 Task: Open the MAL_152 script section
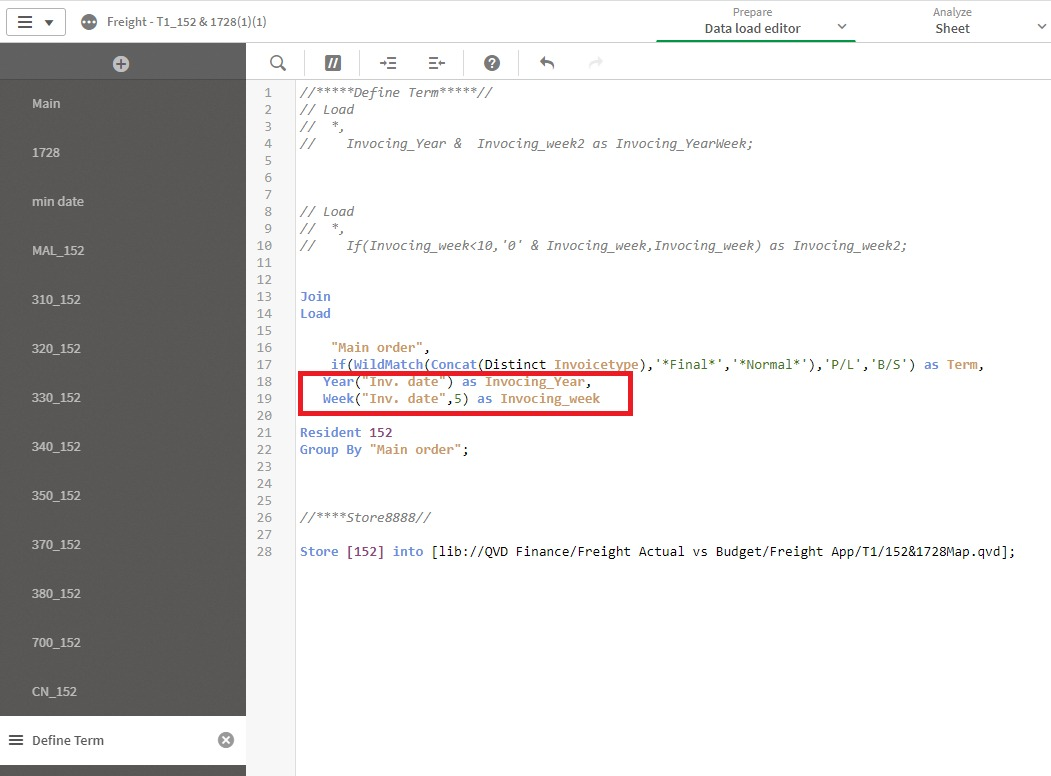[58, 251]
